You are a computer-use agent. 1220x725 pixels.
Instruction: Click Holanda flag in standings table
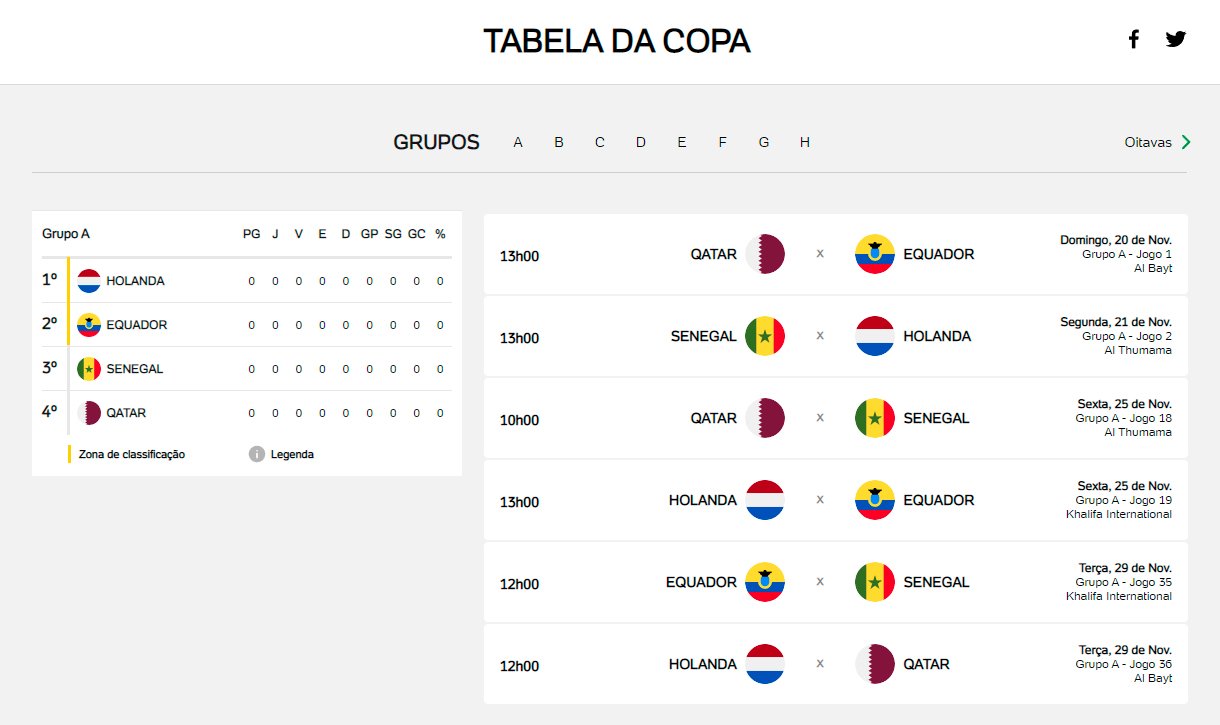tap(89, 281)
